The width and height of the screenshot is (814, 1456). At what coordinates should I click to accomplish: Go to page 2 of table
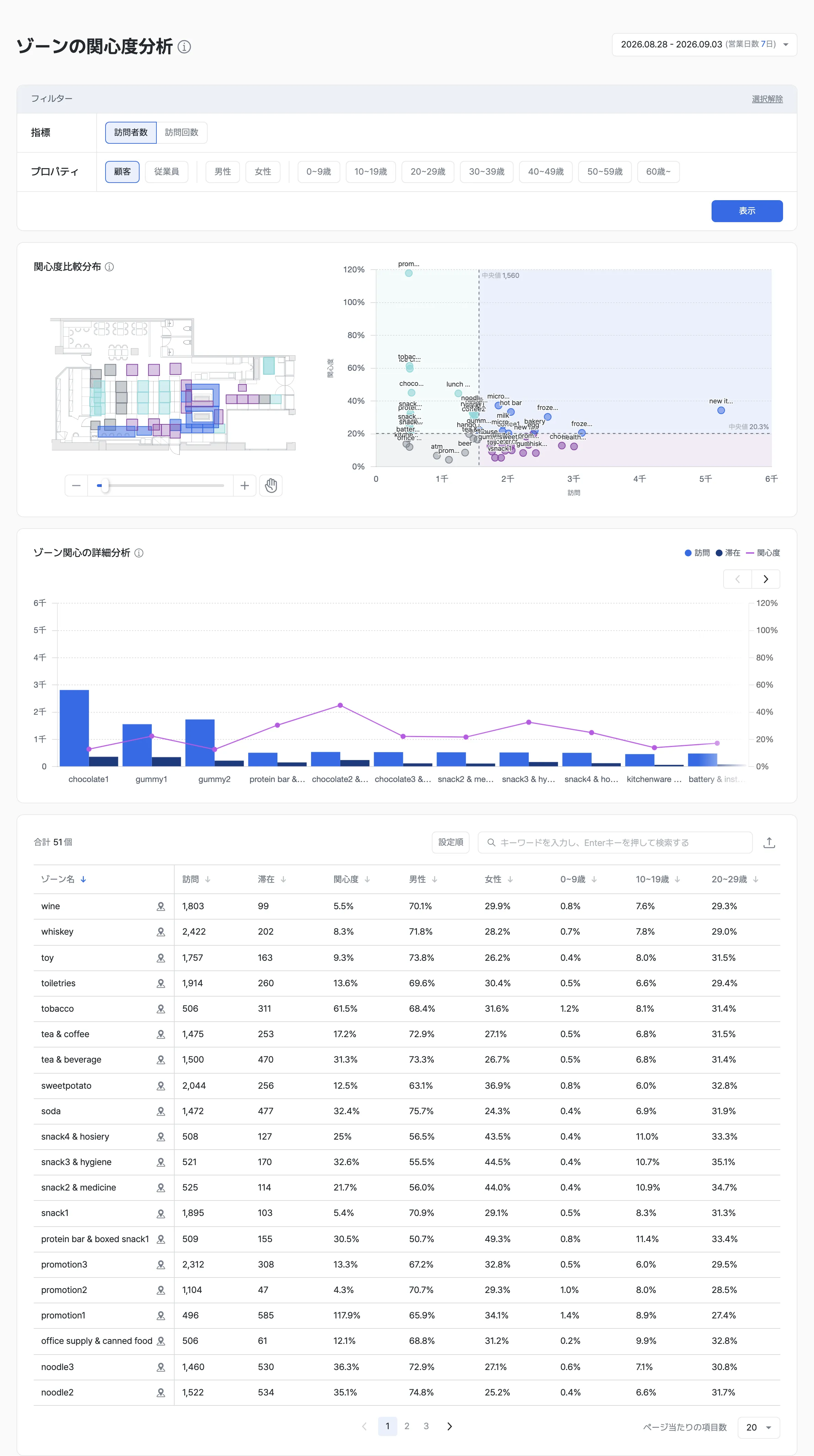(407, 1427)
